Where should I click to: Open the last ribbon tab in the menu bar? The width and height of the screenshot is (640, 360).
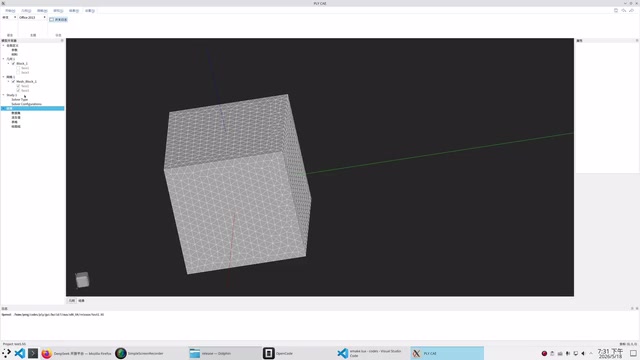pos(90,11)
